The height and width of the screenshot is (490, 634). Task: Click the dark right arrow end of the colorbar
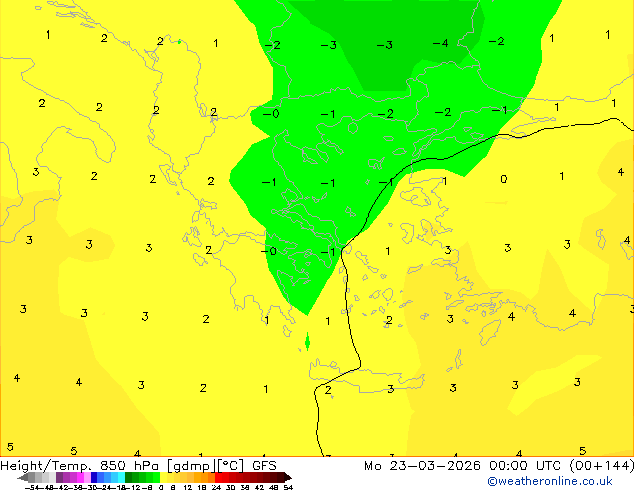coord(288,477)
